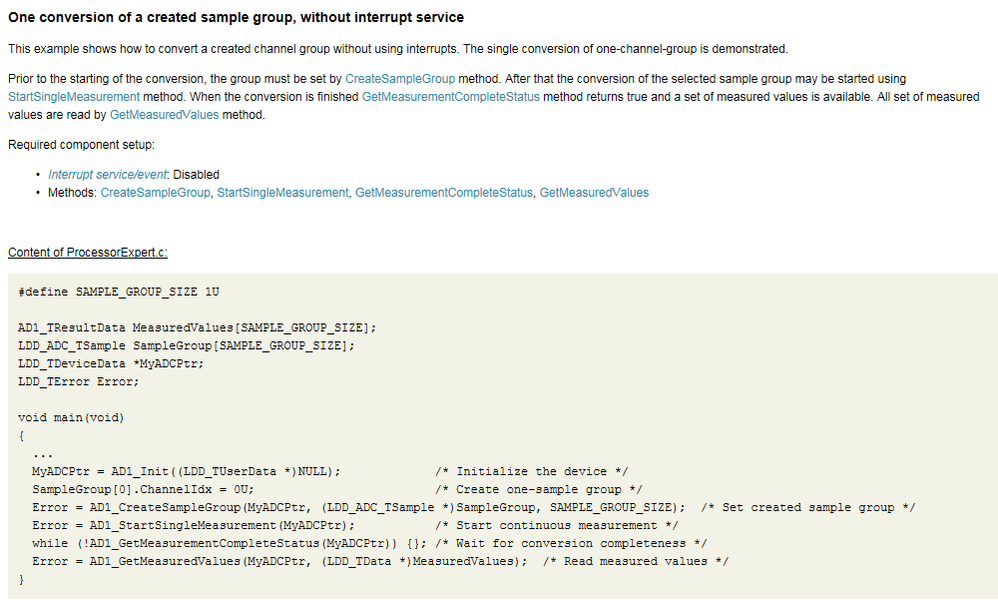Follow StartSingleMeasurement link in the description paragraph
This screenshot has width=998, height=611.
[x=73, y=96]
